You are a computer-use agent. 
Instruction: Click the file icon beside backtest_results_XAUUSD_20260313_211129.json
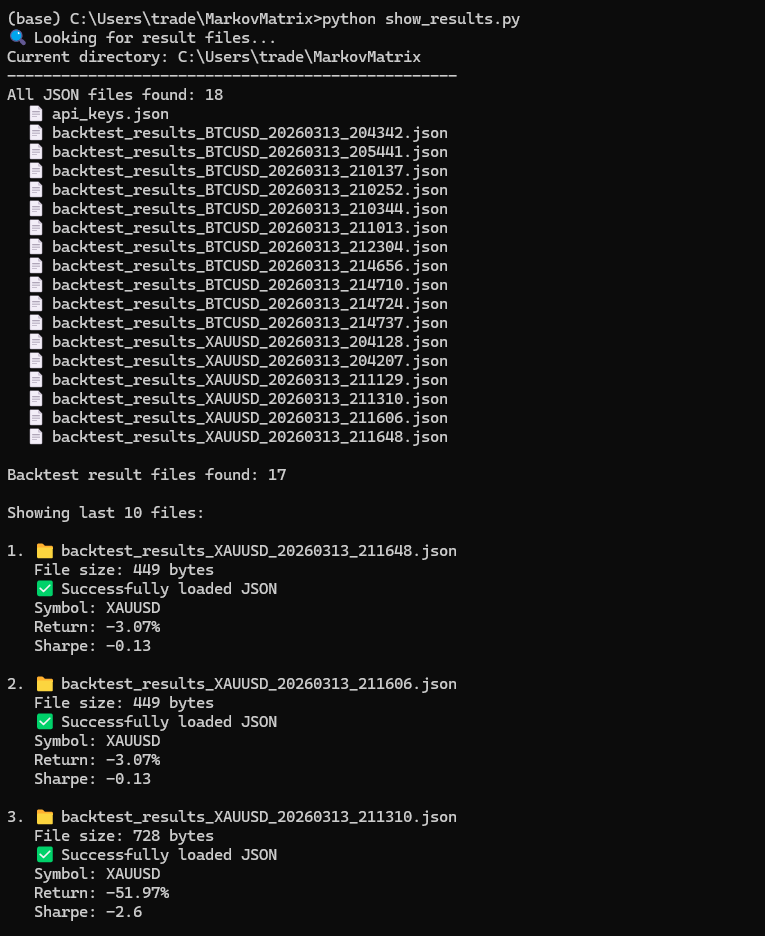[x=36, y=380]
